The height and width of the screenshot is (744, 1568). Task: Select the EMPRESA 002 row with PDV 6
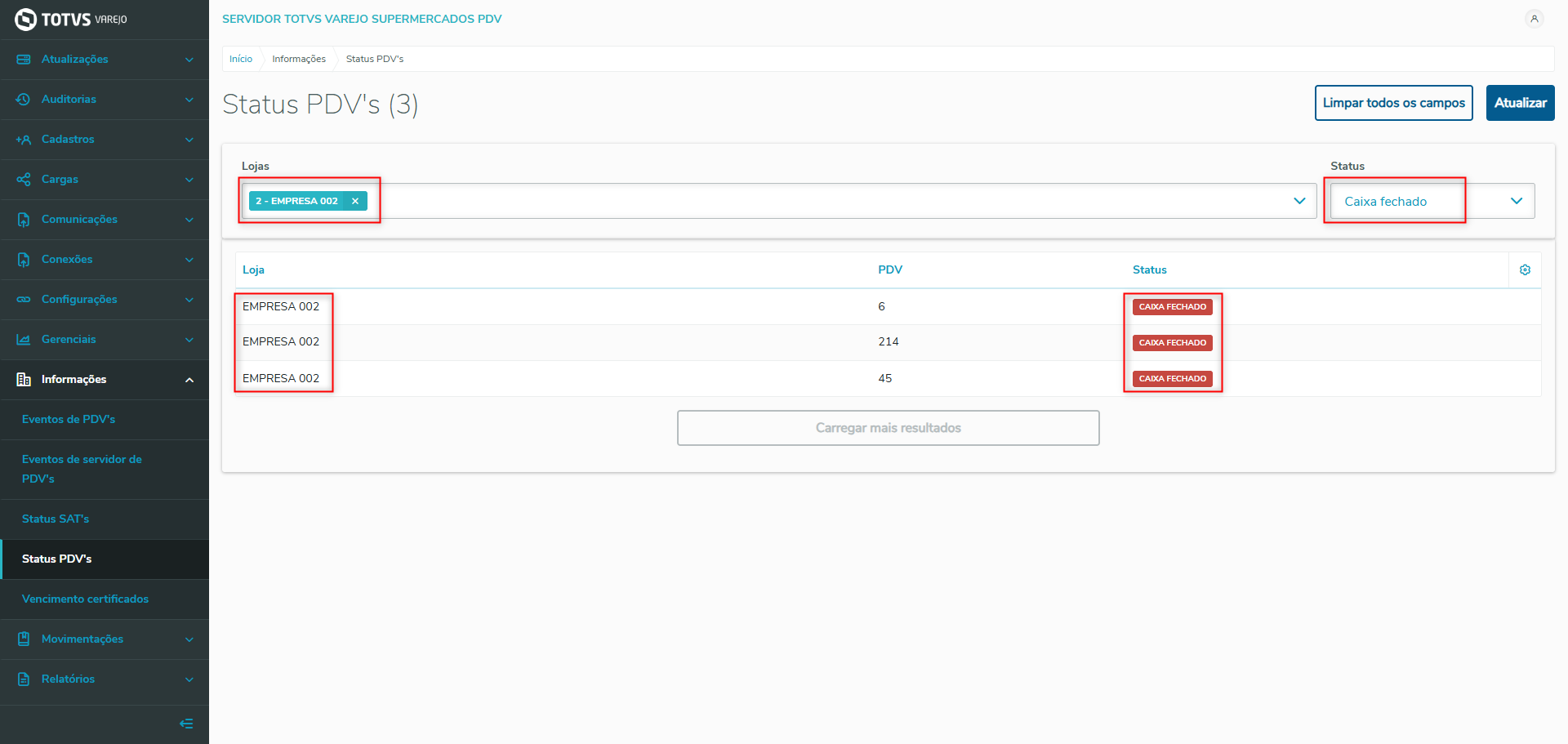pos(889,307)
